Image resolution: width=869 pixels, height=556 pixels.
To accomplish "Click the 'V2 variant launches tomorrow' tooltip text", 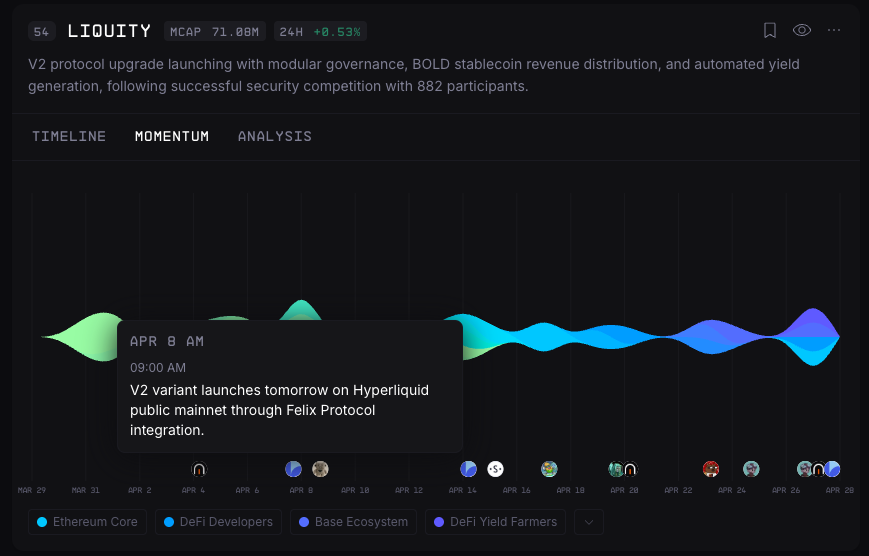I will [279, 410].
